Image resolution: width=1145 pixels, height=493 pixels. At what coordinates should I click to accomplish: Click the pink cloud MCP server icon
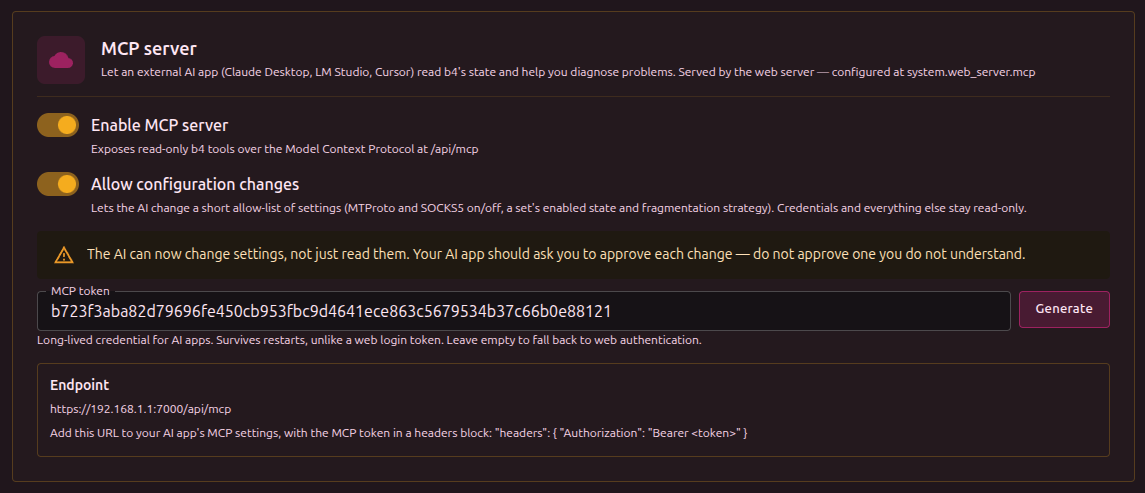61,60
